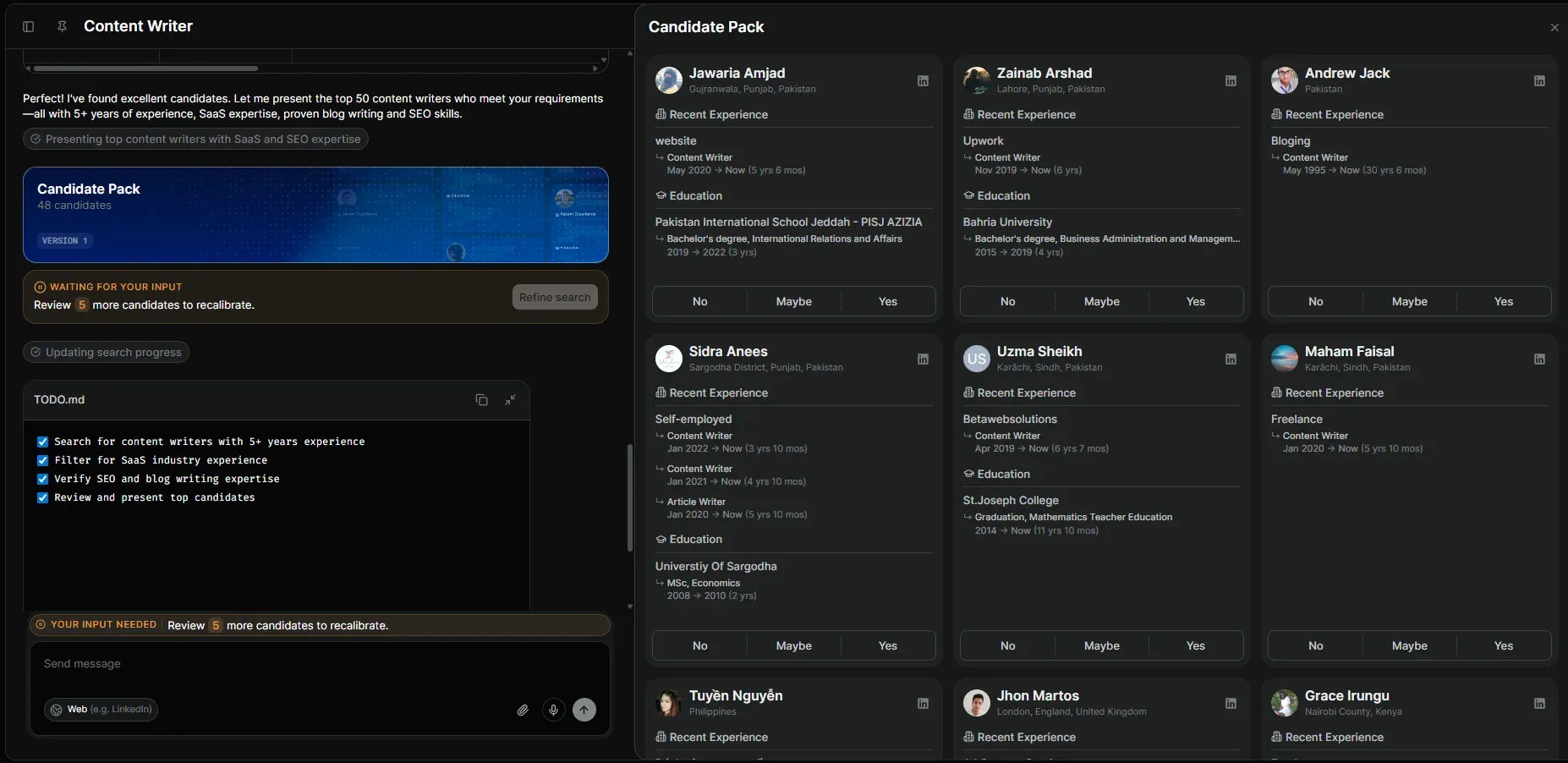Send the message with arrow button
Image resolution: width=1568 pixels, height=763 pixels.
click(585, 710)
